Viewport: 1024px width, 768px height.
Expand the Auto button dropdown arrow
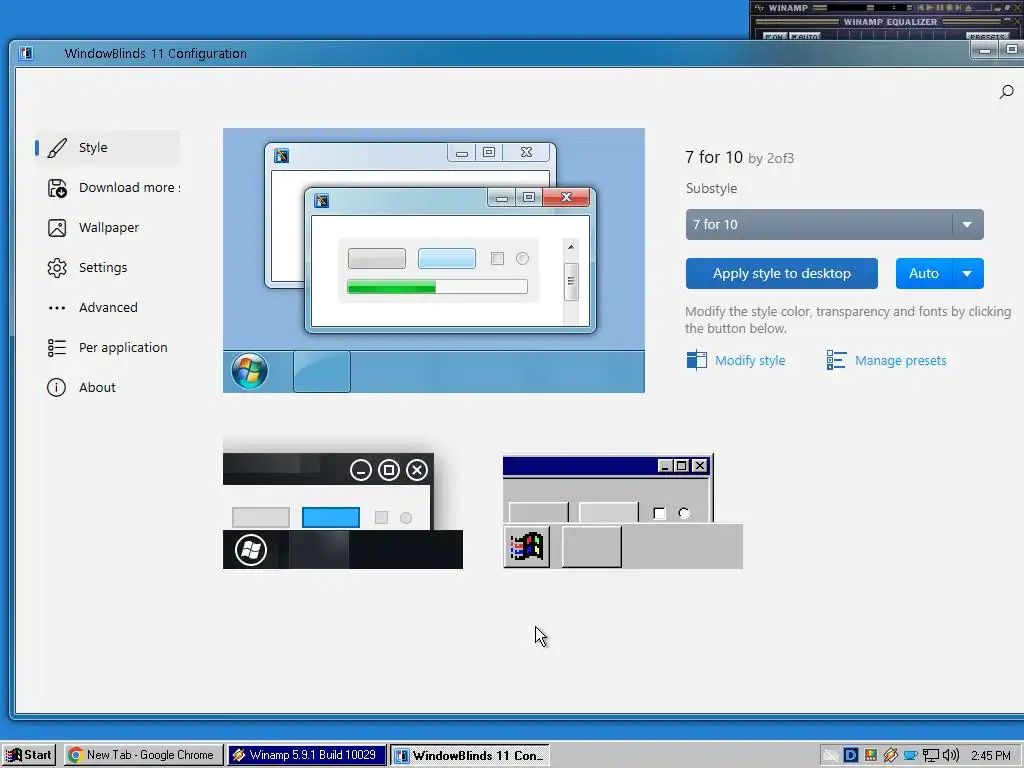point(968,274)
